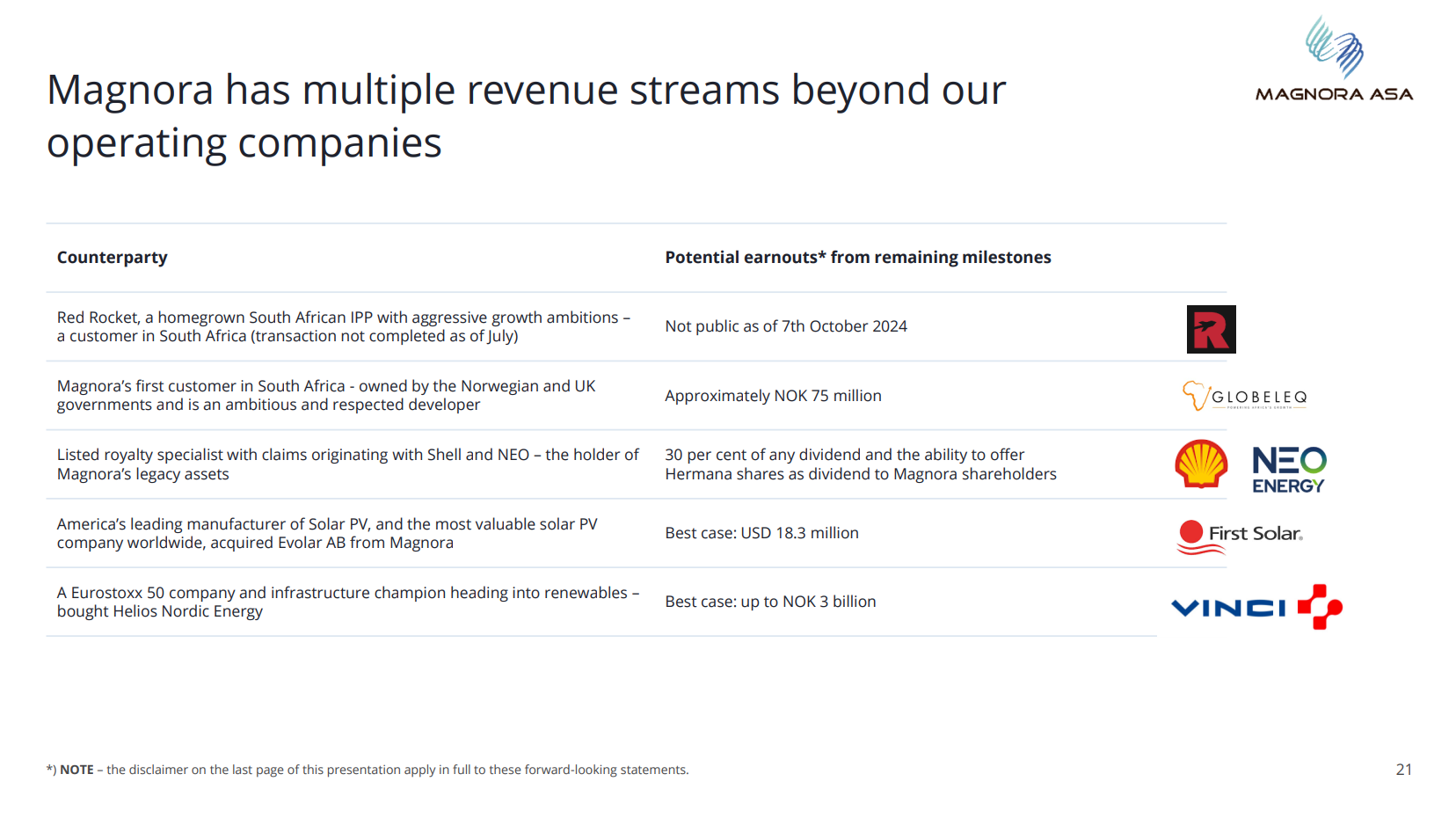1456x818 pixels.
Task: Click the 30 per cent dividend text
Action: pyautogui.click(x=860, y=464)
